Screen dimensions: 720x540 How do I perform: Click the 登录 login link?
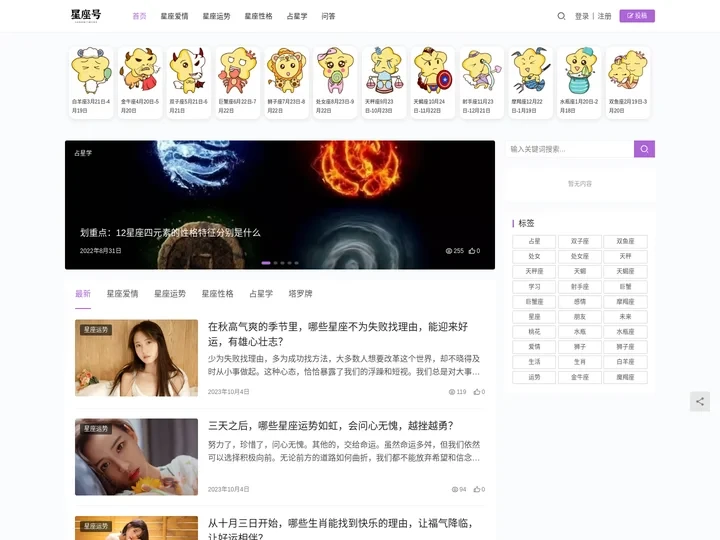[582, 16]
